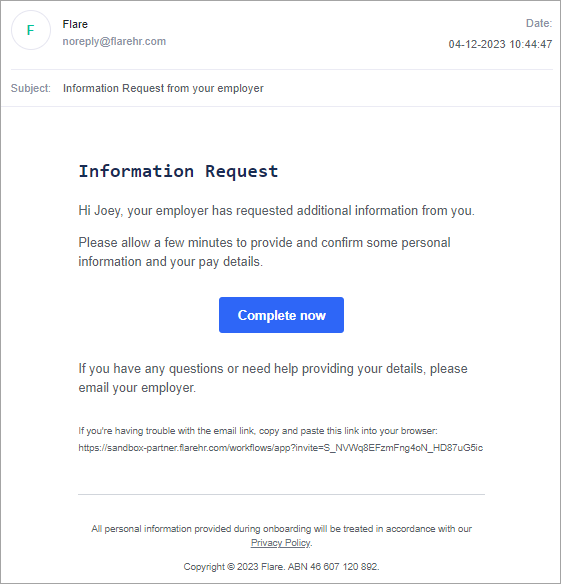Select the subject line text about employer
Screen dimensions: 561x584
pyautogui.click(x=163, y=88)
